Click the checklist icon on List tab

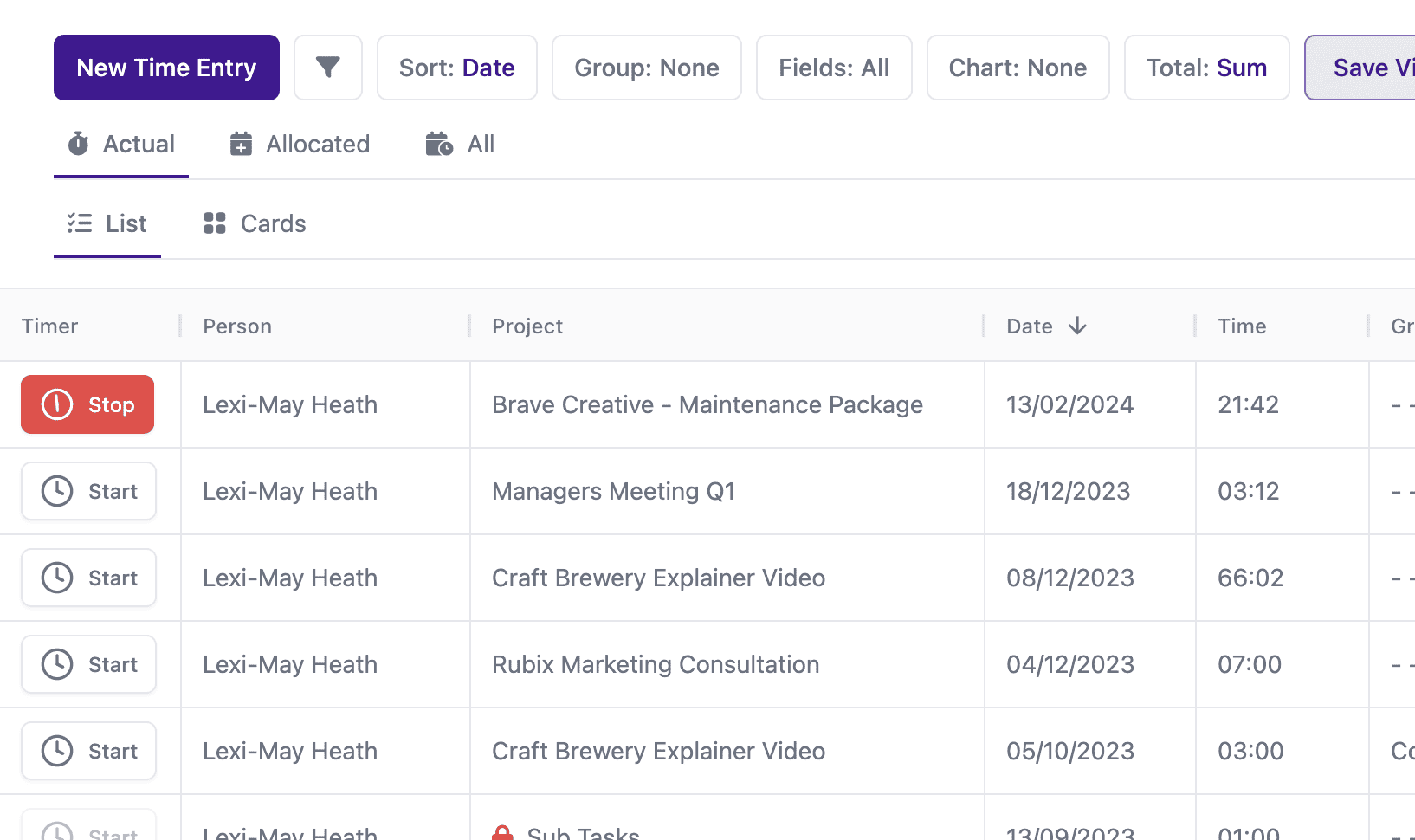(80, 223)
